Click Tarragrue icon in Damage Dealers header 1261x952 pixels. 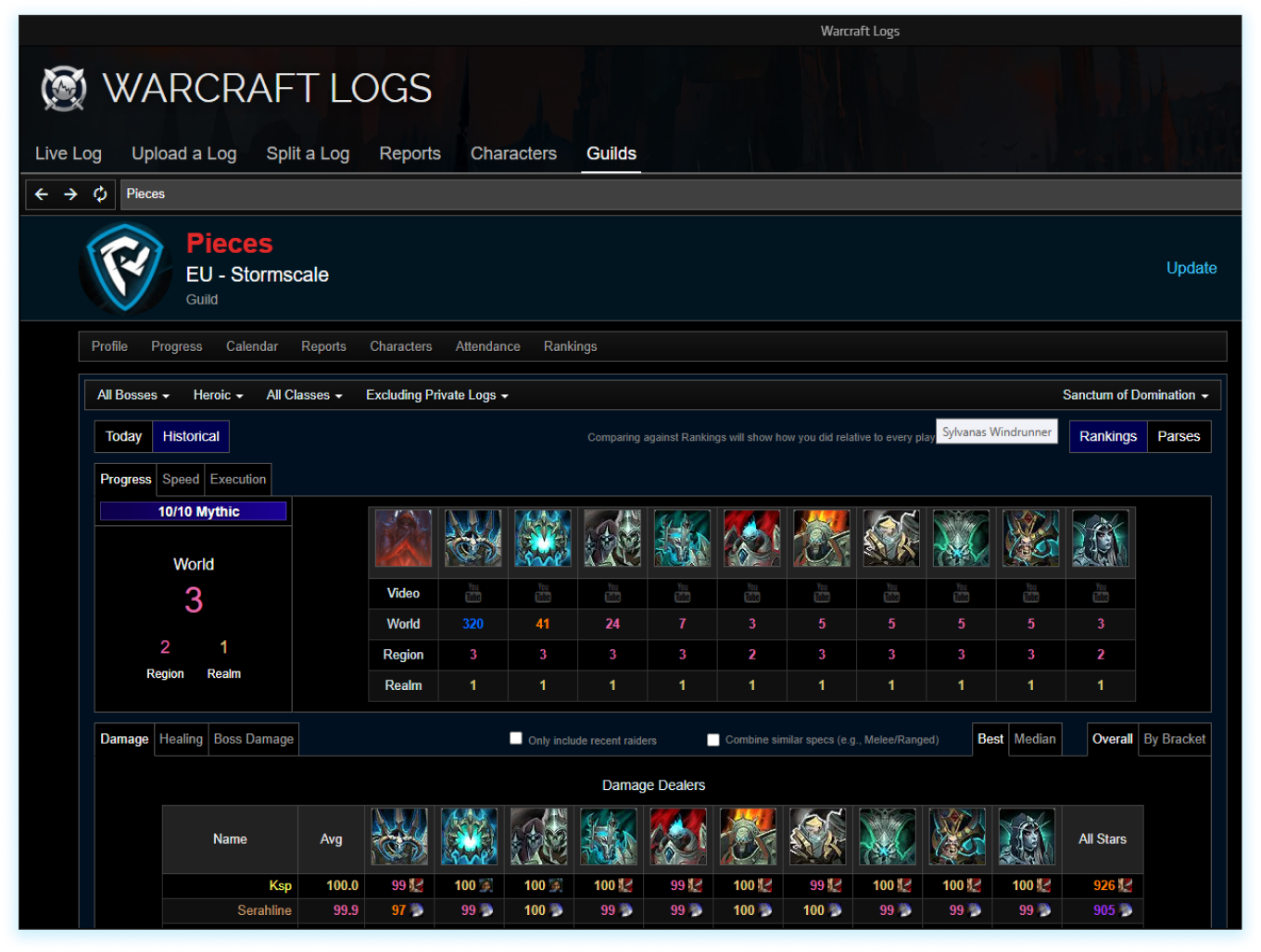tap(399, 837)
